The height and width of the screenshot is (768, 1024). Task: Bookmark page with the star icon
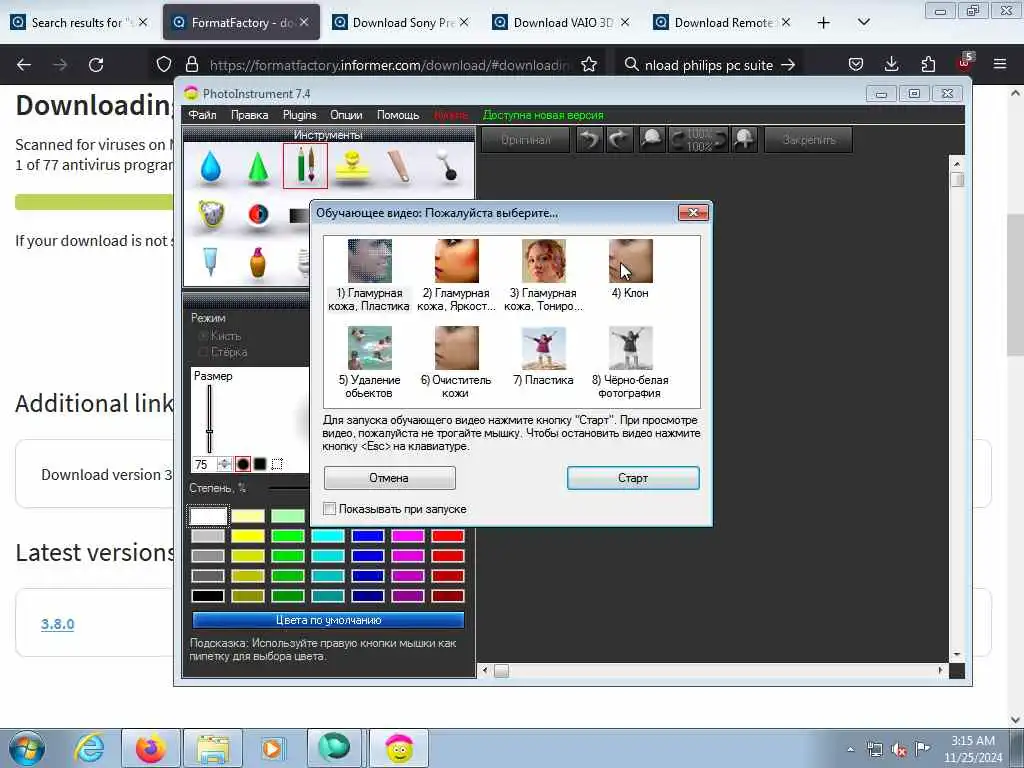coord(589,65)
